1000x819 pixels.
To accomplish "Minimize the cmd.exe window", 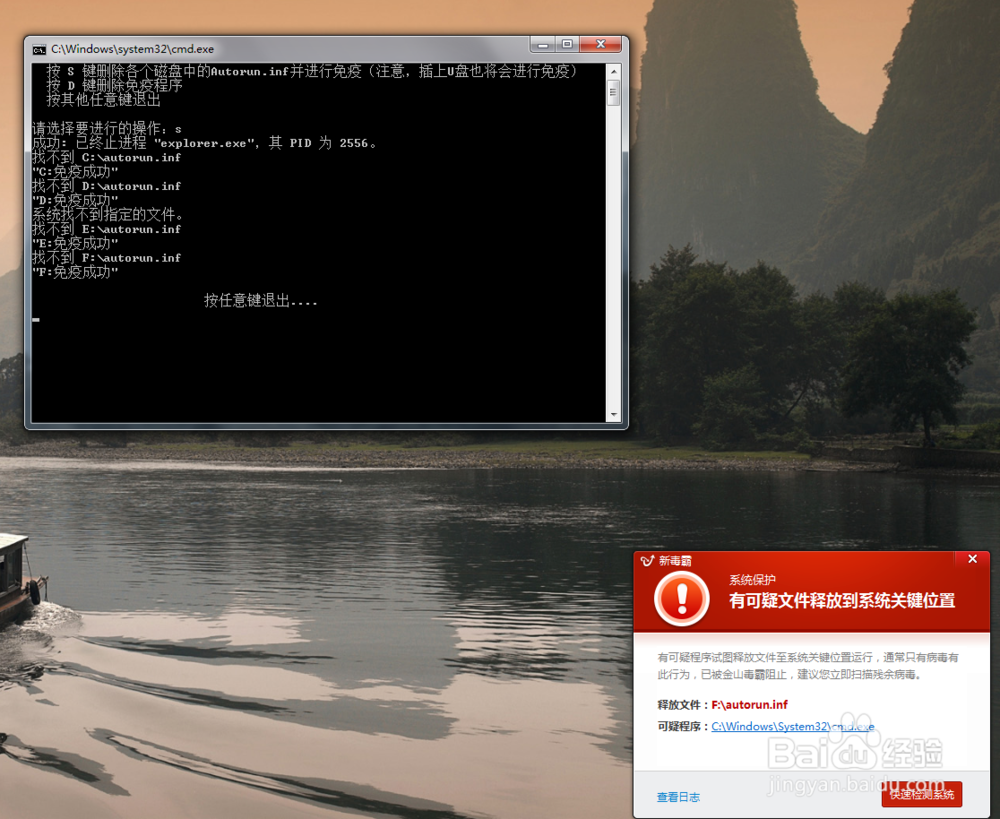I will [543, 45].
